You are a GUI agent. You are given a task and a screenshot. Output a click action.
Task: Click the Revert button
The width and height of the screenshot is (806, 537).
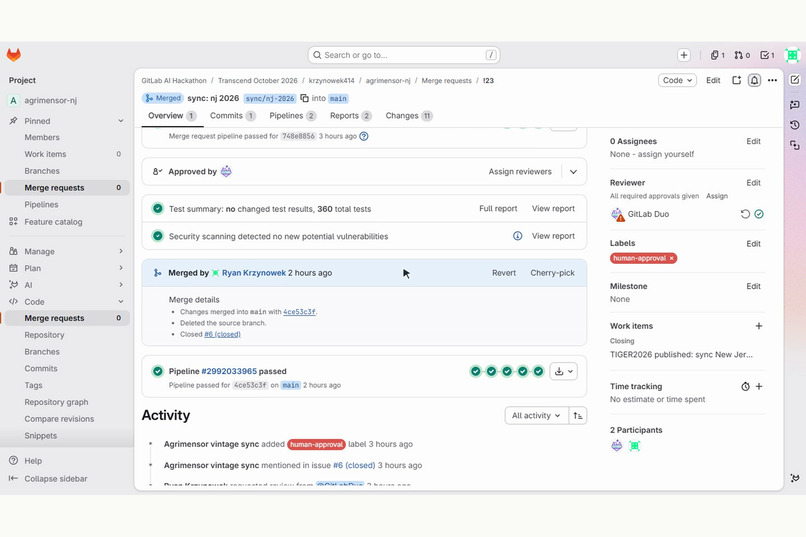tap(504, 273)
